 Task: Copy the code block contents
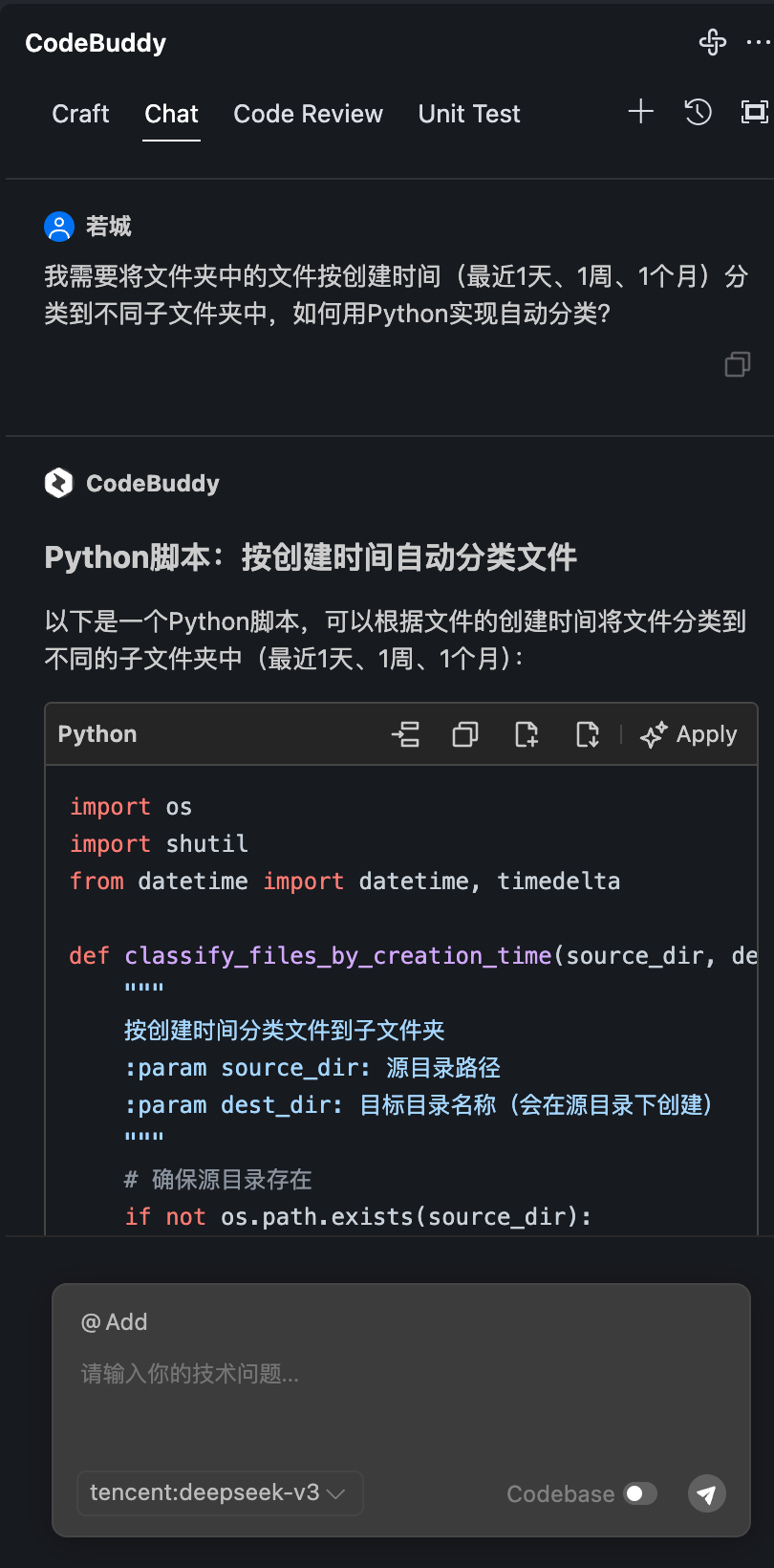coord(465,734)
